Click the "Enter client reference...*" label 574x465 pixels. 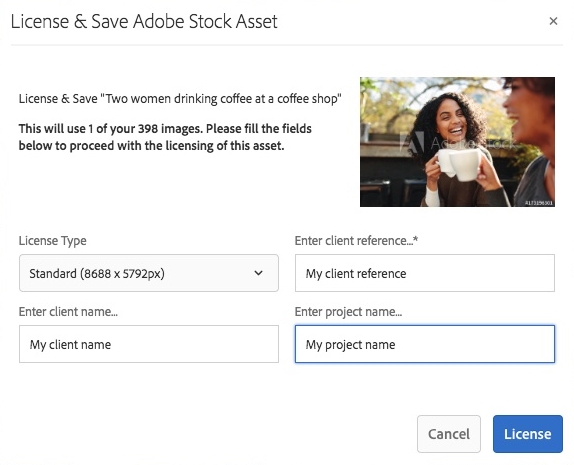(x=356, y=241)
